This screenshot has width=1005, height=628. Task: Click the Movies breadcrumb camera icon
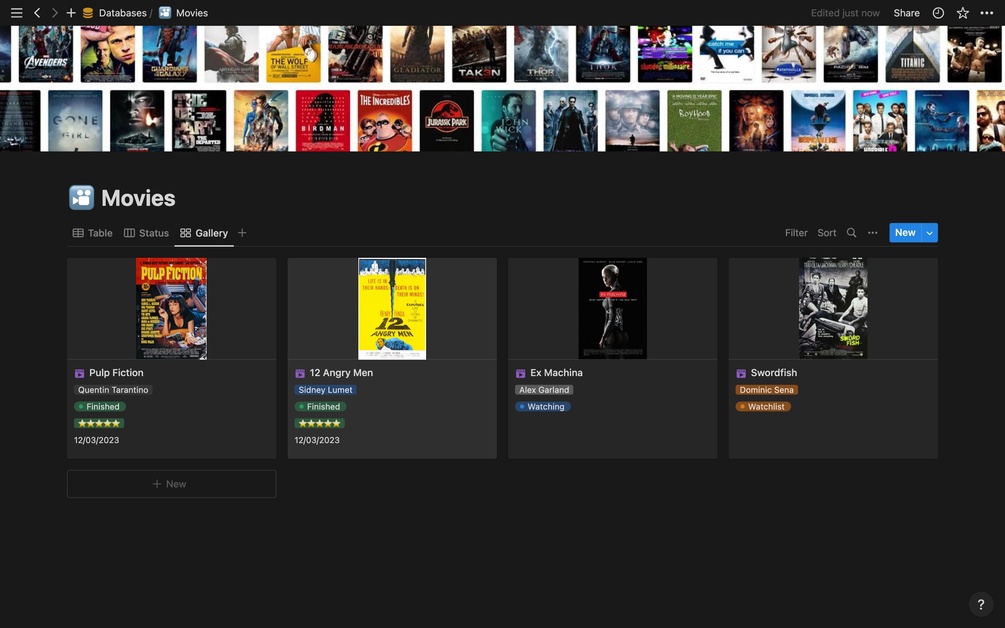pyautogui.click(x=165, y=13)
